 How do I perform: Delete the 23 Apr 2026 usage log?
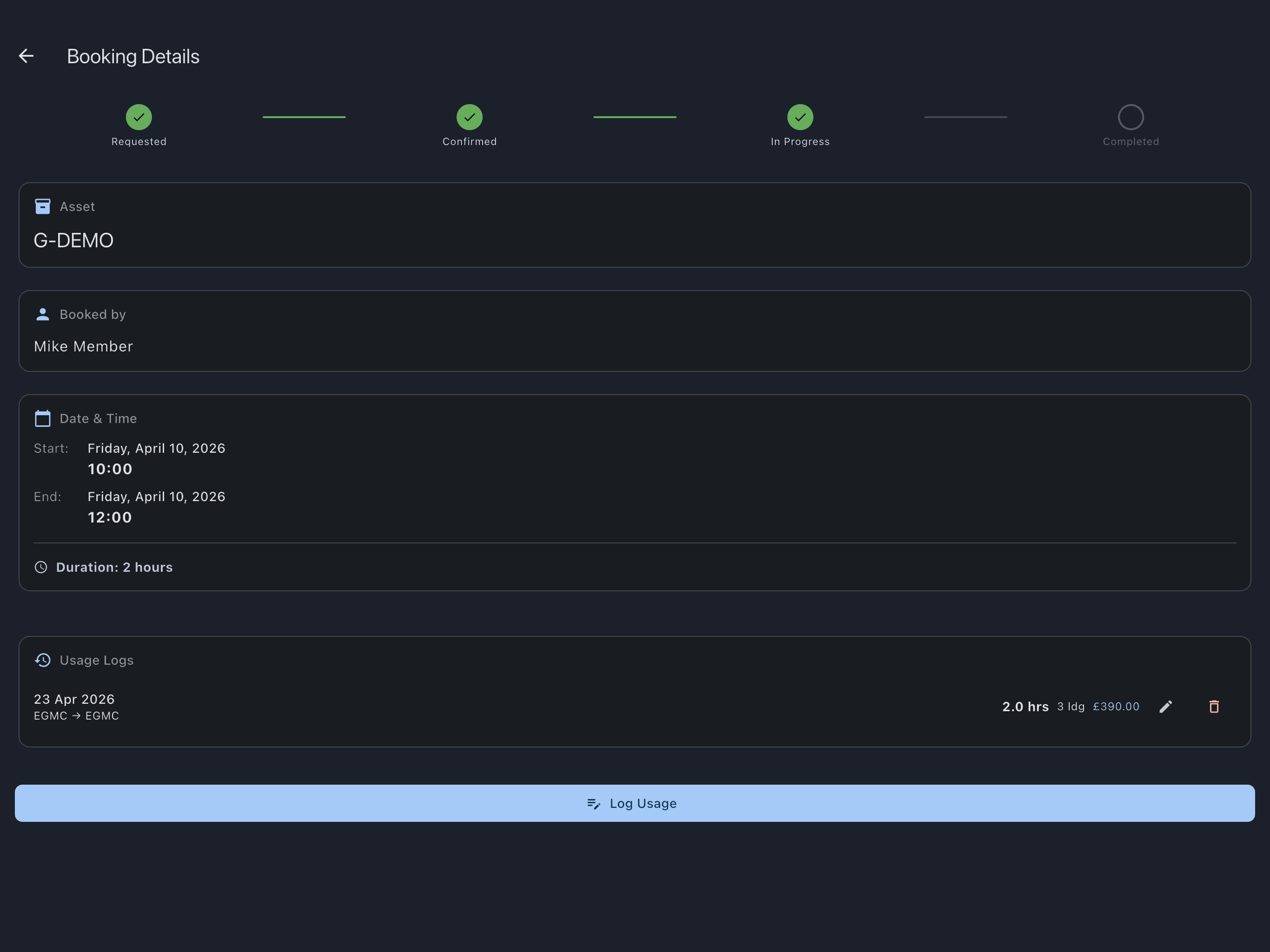[x=1214, y=707]
